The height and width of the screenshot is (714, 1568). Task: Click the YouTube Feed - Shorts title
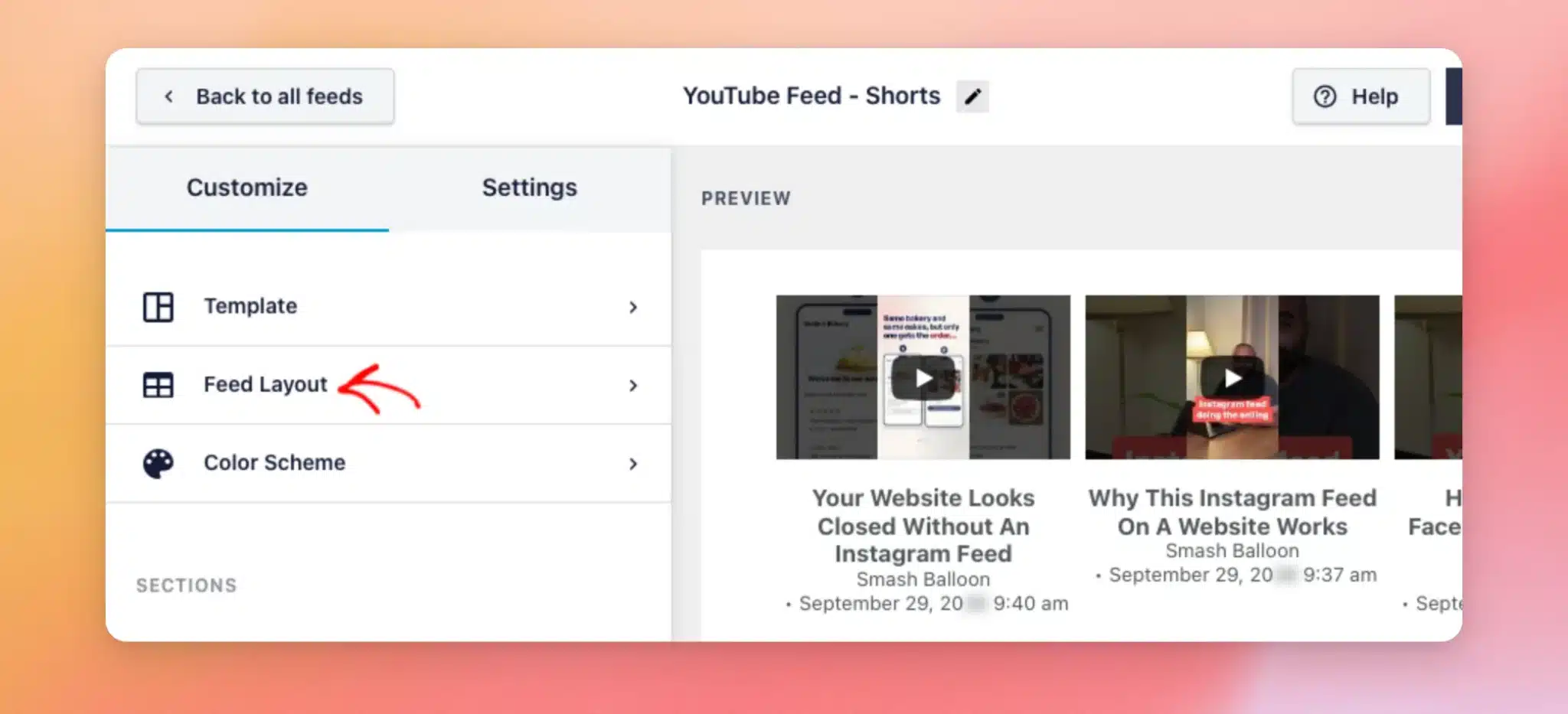click(811, 96)
